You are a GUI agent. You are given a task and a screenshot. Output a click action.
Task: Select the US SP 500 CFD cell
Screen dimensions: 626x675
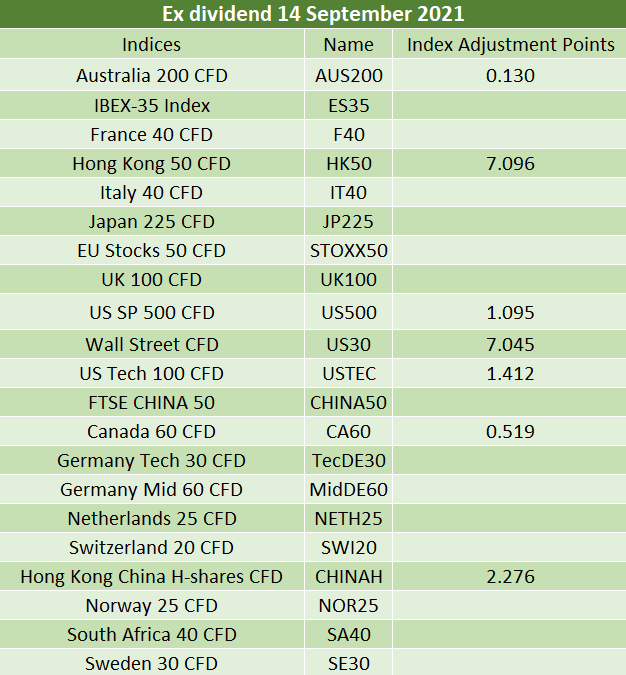pos(152,313)
